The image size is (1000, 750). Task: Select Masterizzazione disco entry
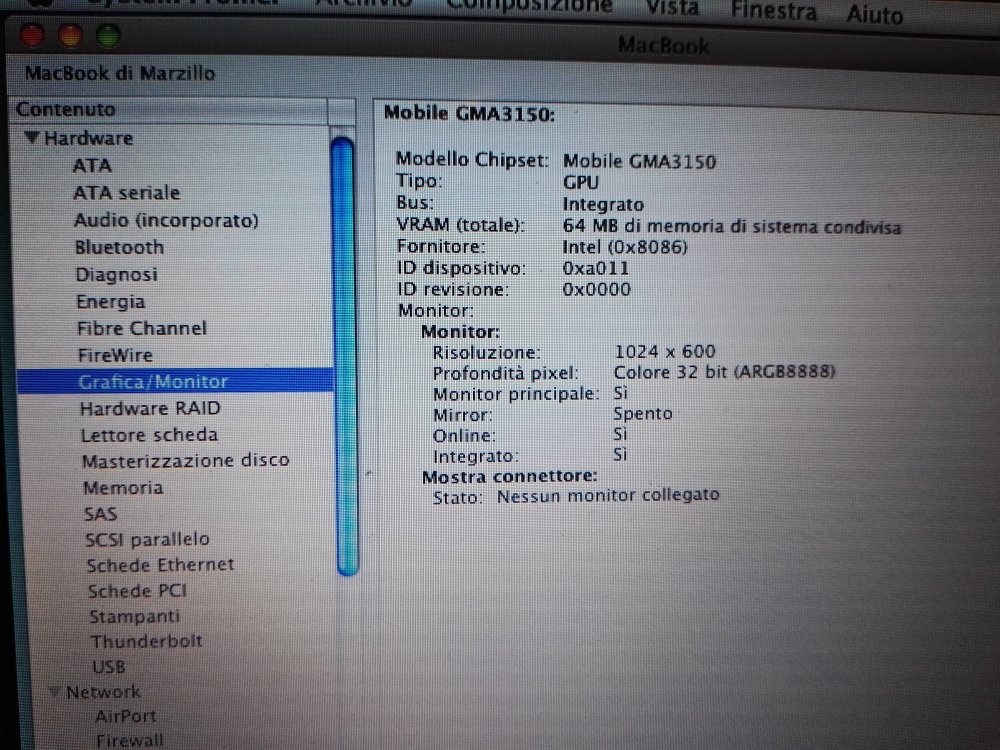[x=186, y=460]
